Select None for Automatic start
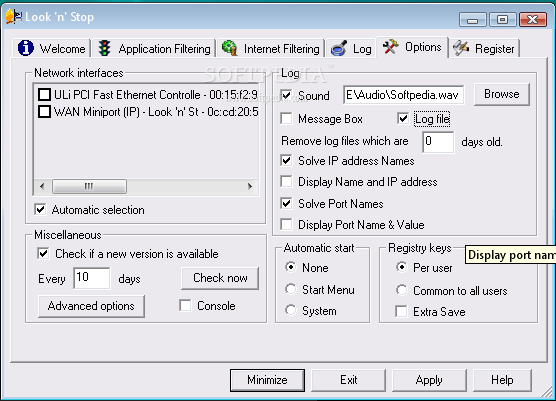 tap(291, 267)
